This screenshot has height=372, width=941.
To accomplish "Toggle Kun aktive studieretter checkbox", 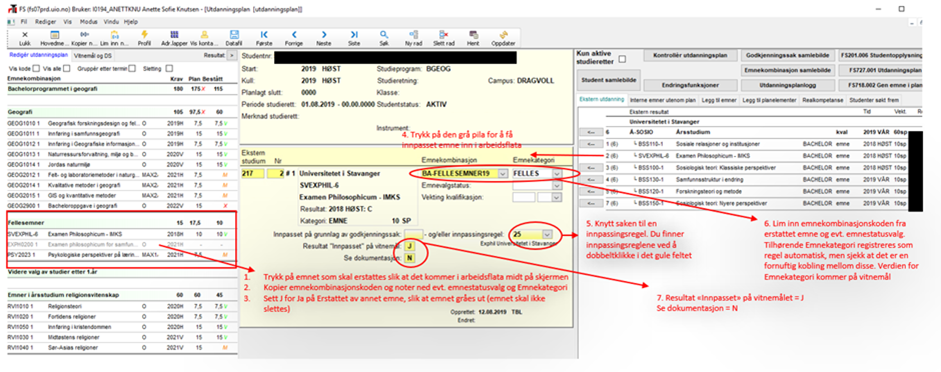I will tap(622, 59).
